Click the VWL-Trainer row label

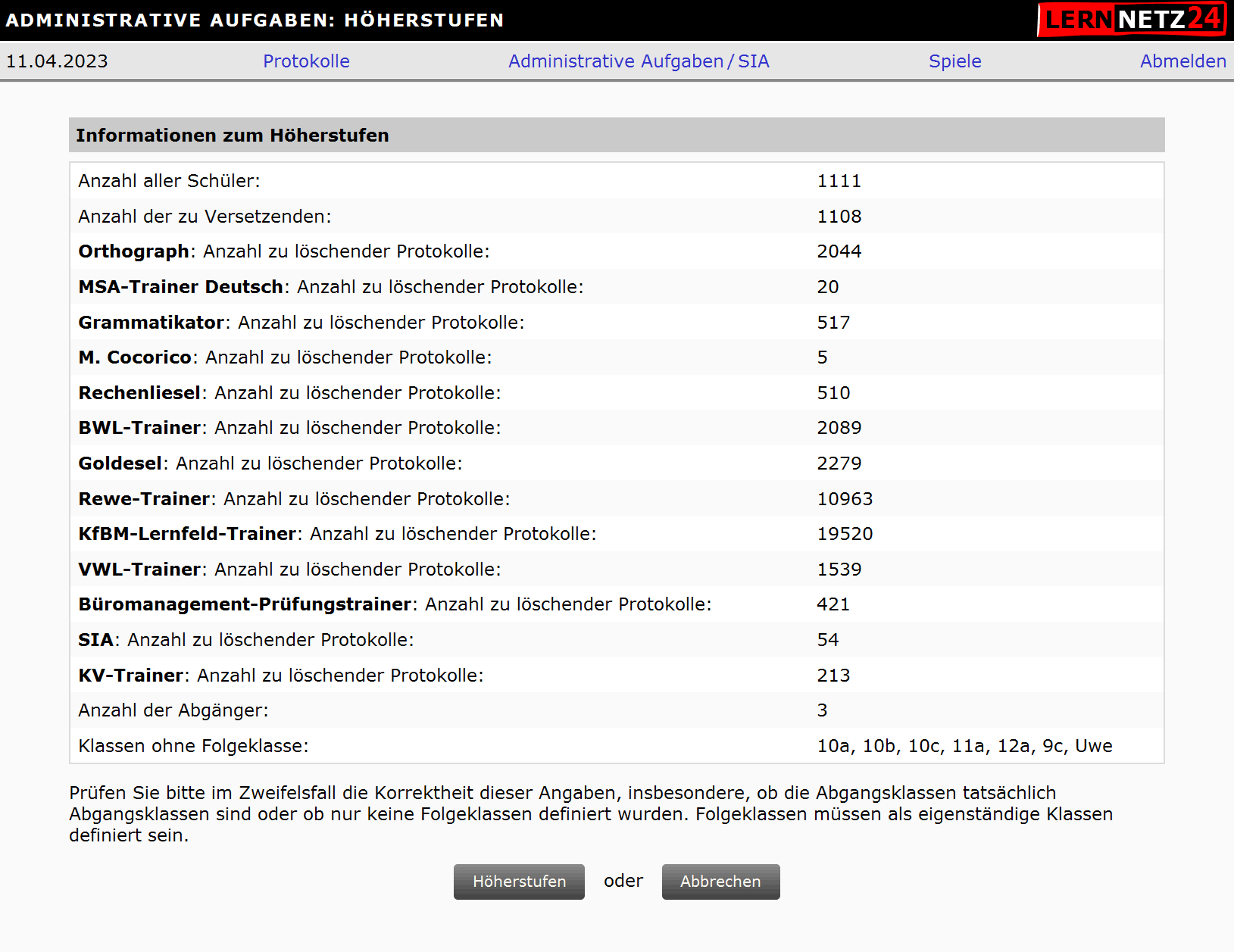(289, 570)
